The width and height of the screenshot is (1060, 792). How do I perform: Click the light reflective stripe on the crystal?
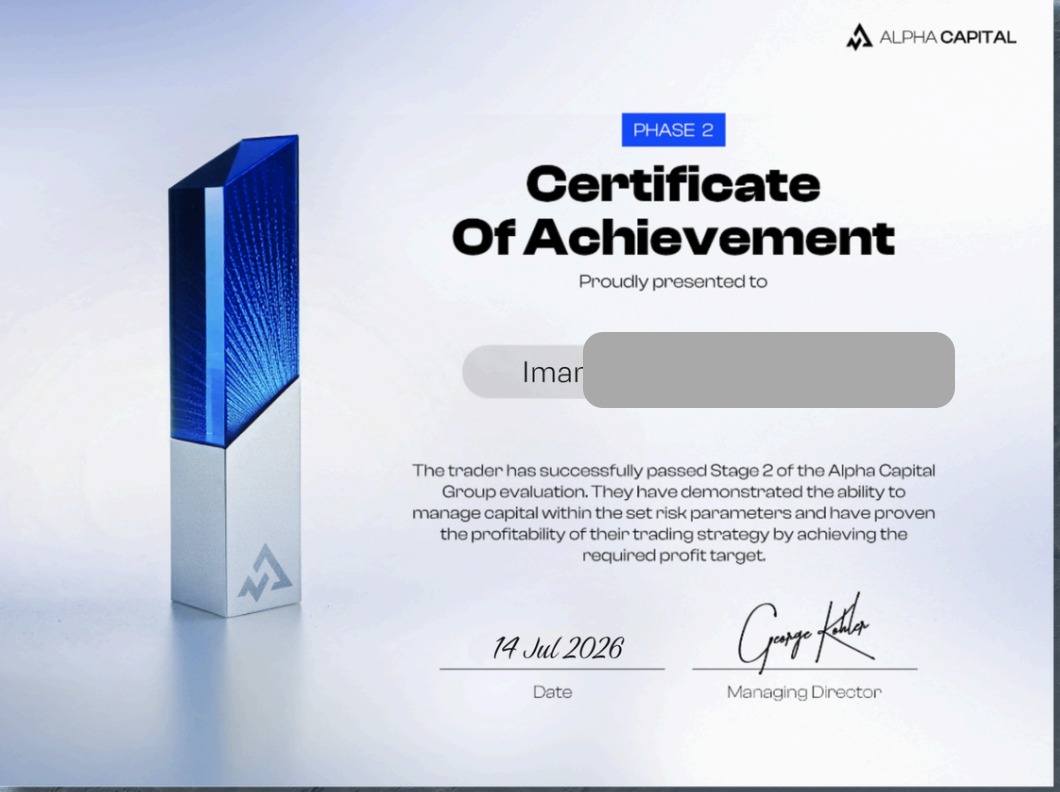tap(214, 311)
